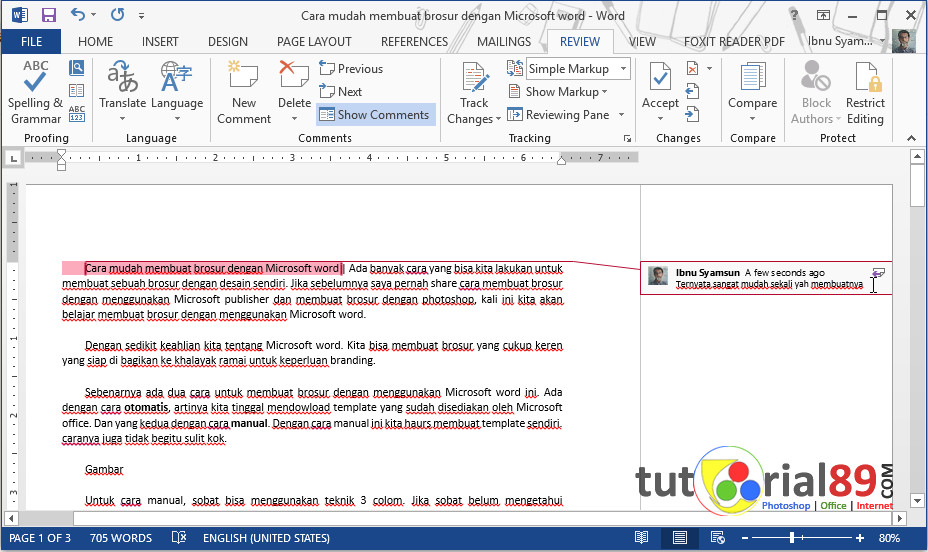Switch to the INSERT tab
The height and width of the screenshot is (552, 928).
pos(160,41)
